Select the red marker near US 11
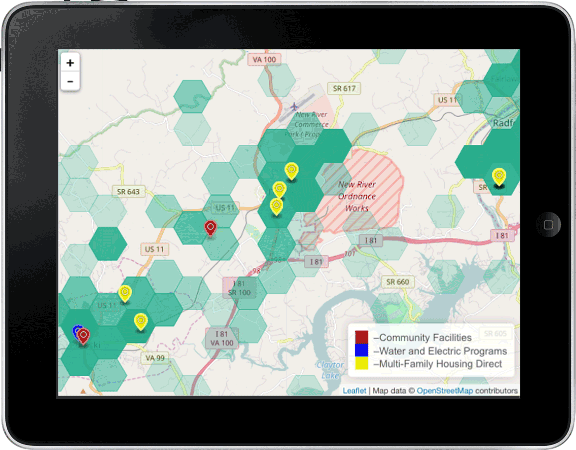 point(210,228)
